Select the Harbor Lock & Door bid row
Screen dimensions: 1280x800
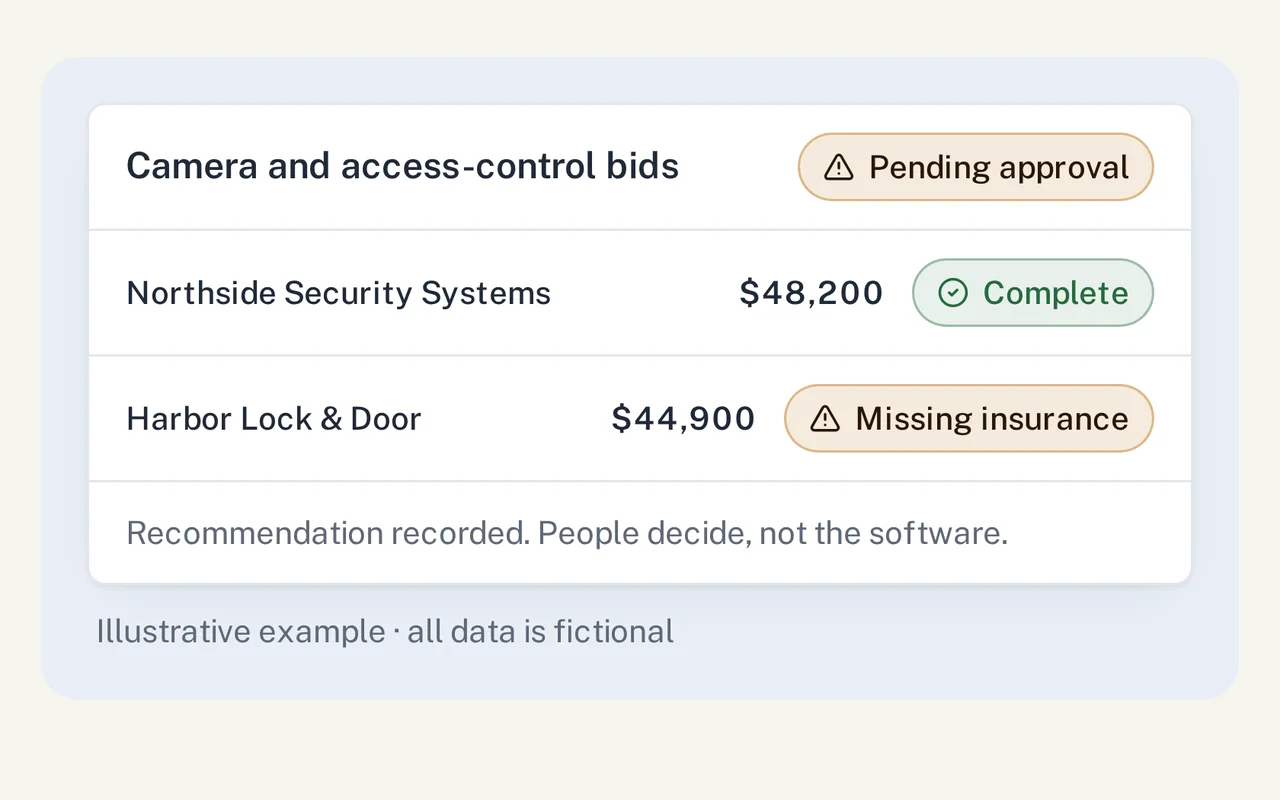(x=640, y=419)
